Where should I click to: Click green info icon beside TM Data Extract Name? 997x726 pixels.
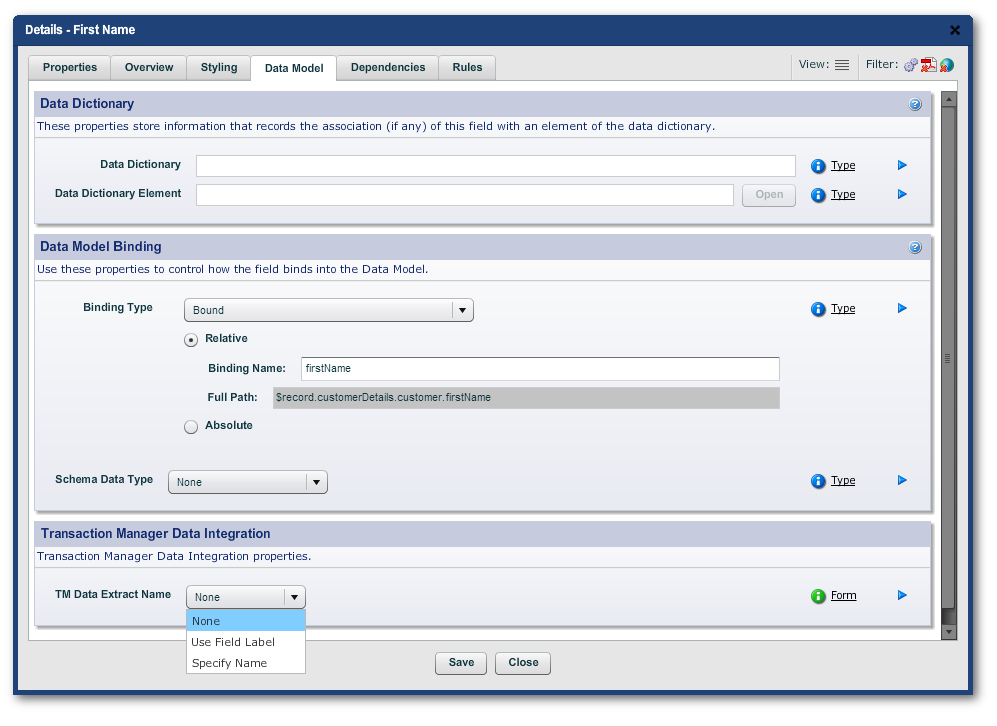[x=818, y=596]
